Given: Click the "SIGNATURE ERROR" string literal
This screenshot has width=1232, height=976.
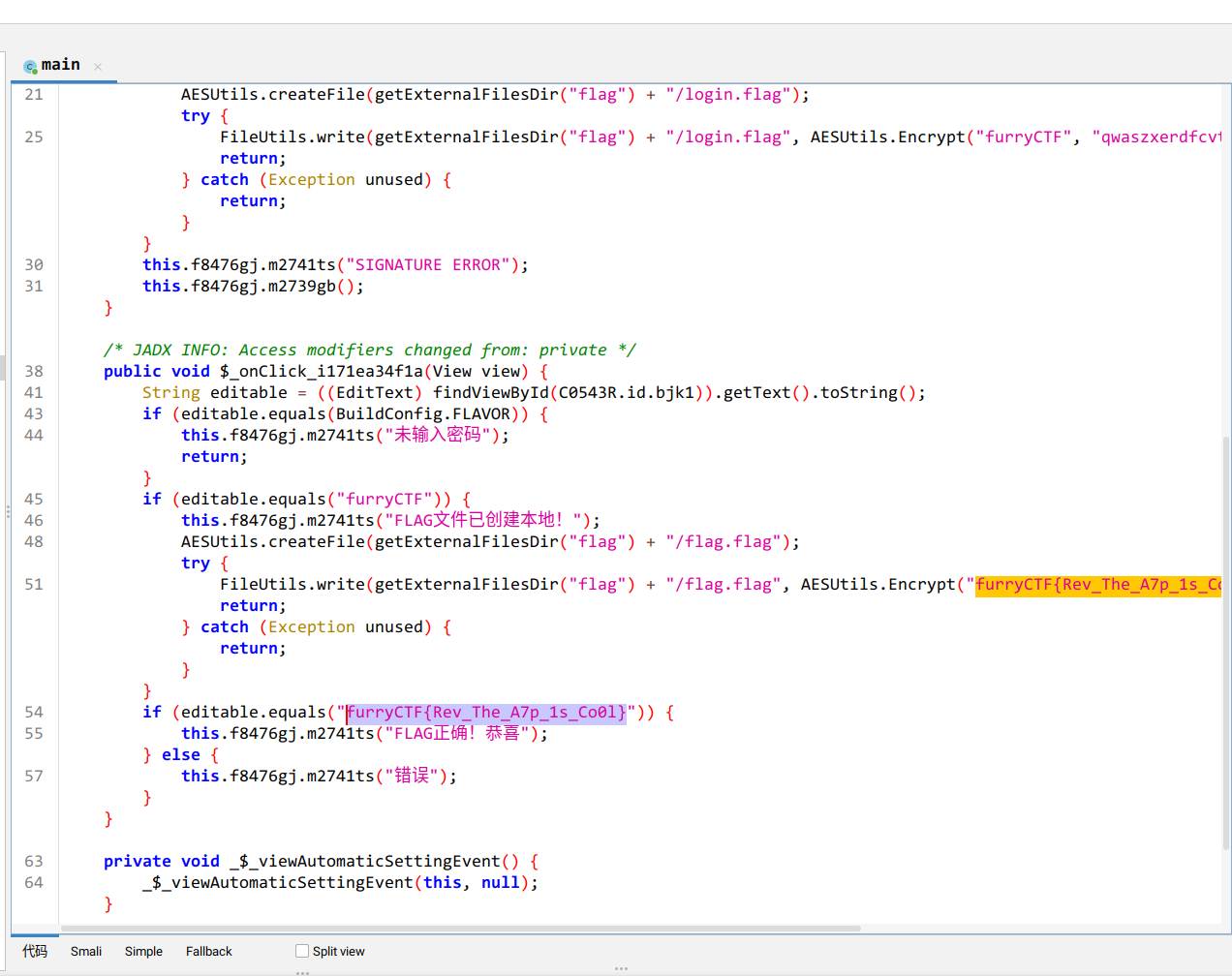Looking at the screenshot, I should 427,265.
